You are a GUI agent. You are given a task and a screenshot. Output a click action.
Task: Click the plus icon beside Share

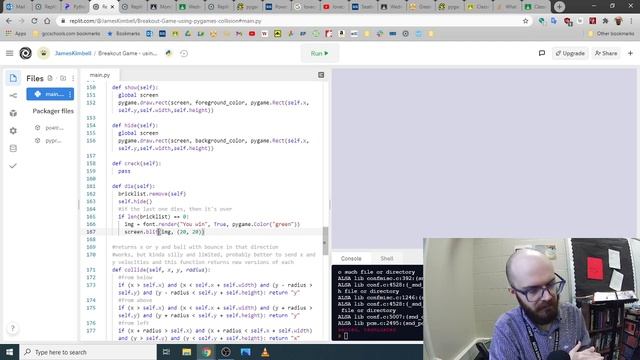[630, 53]
